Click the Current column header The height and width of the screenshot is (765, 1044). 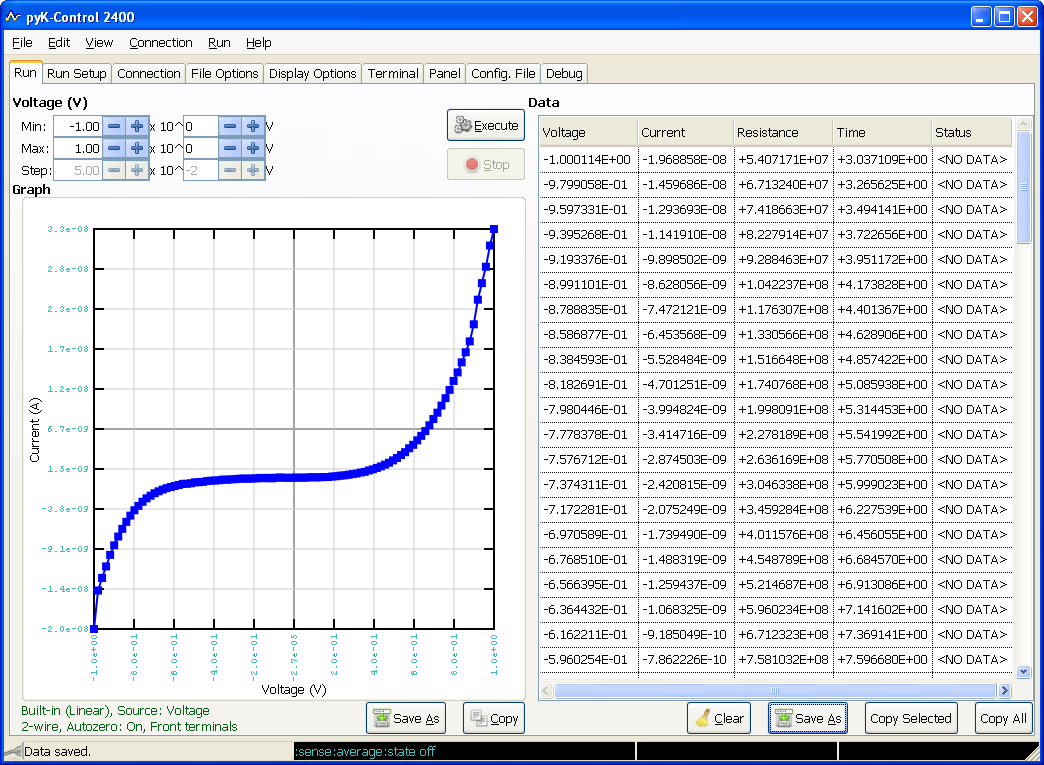pos(686,132)
